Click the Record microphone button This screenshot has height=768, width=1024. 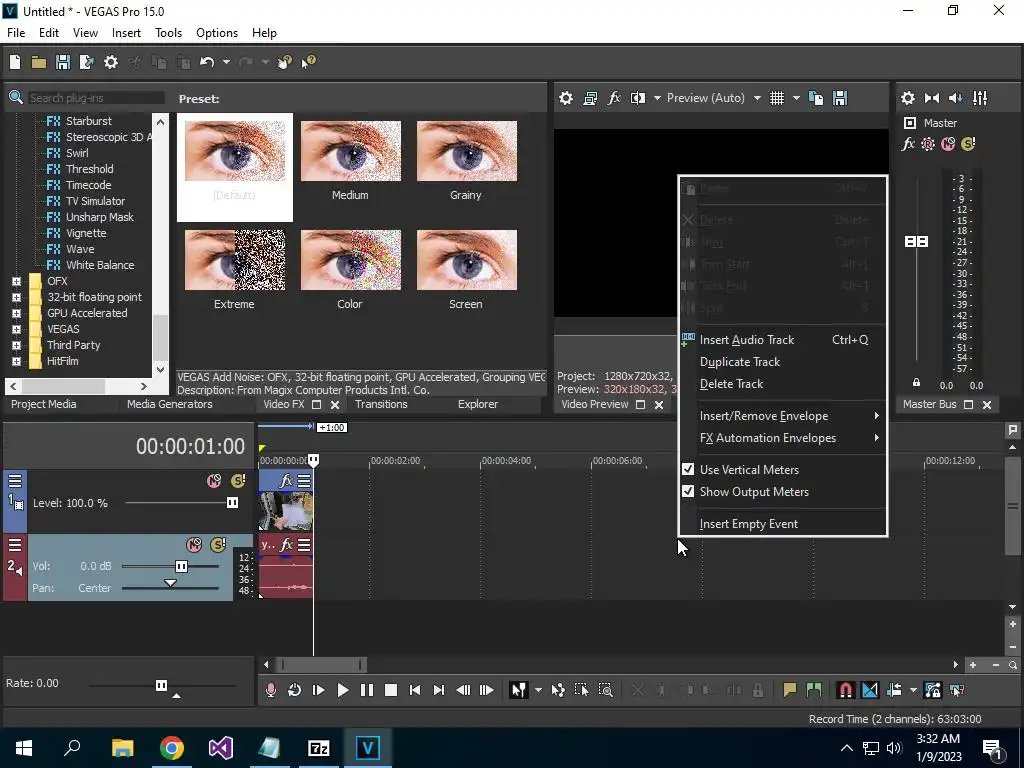(x=270, y=690)
